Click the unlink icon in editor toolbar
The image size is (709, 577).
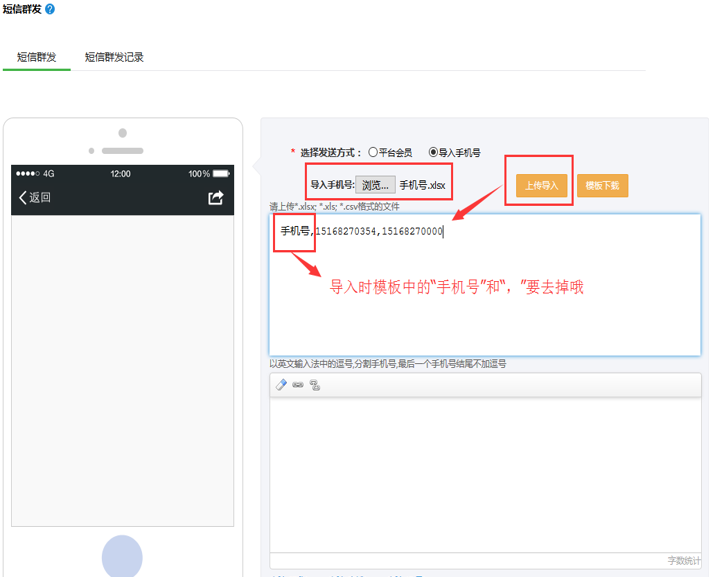[314, 385]
